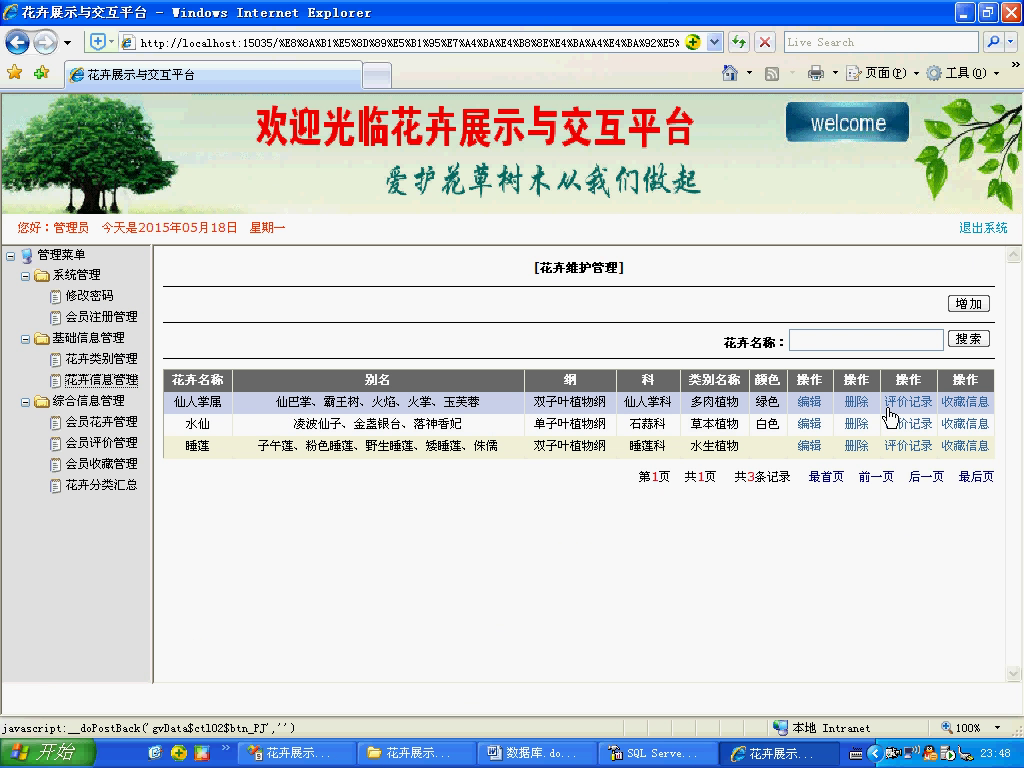Open 花卉信息管理 in the menu tree
This screenshot has height=768, width=1024.
[x=101, y=380]
